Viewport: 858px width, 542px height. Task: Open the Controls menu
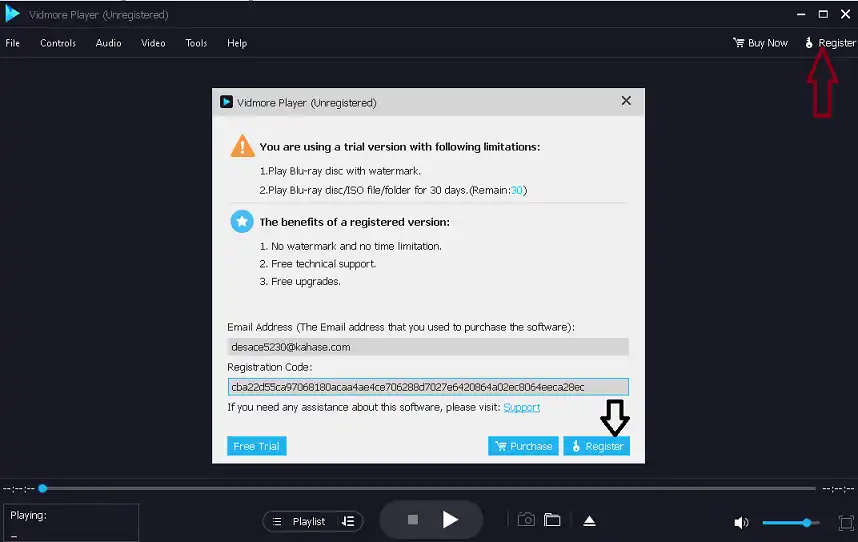(58, 43)
